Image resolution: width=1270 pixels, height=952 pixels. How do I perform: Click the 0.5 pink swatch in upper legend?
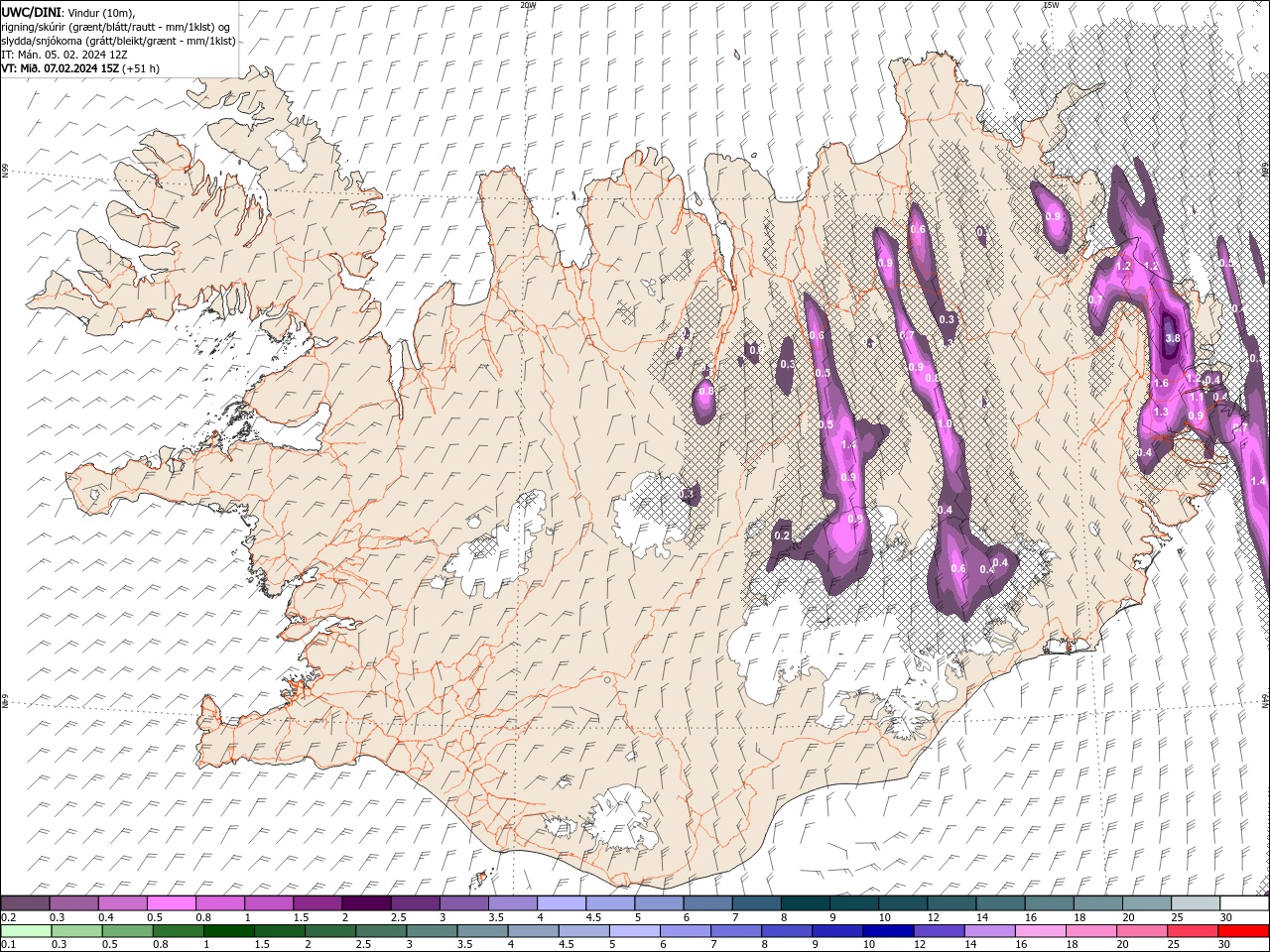tap(171, 903)
